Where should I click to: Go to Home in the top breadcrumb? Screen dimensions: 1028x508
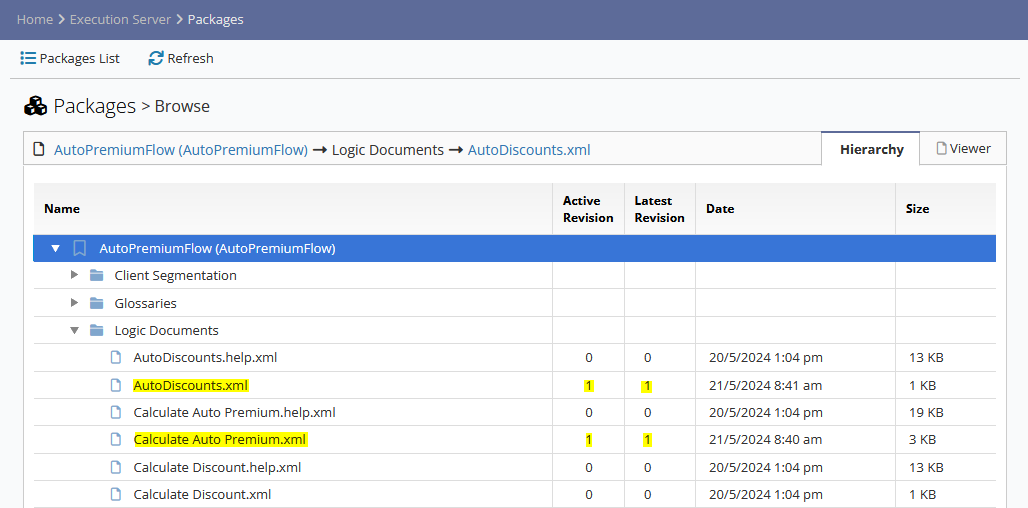pyautogui.click(x=35, y=20)
